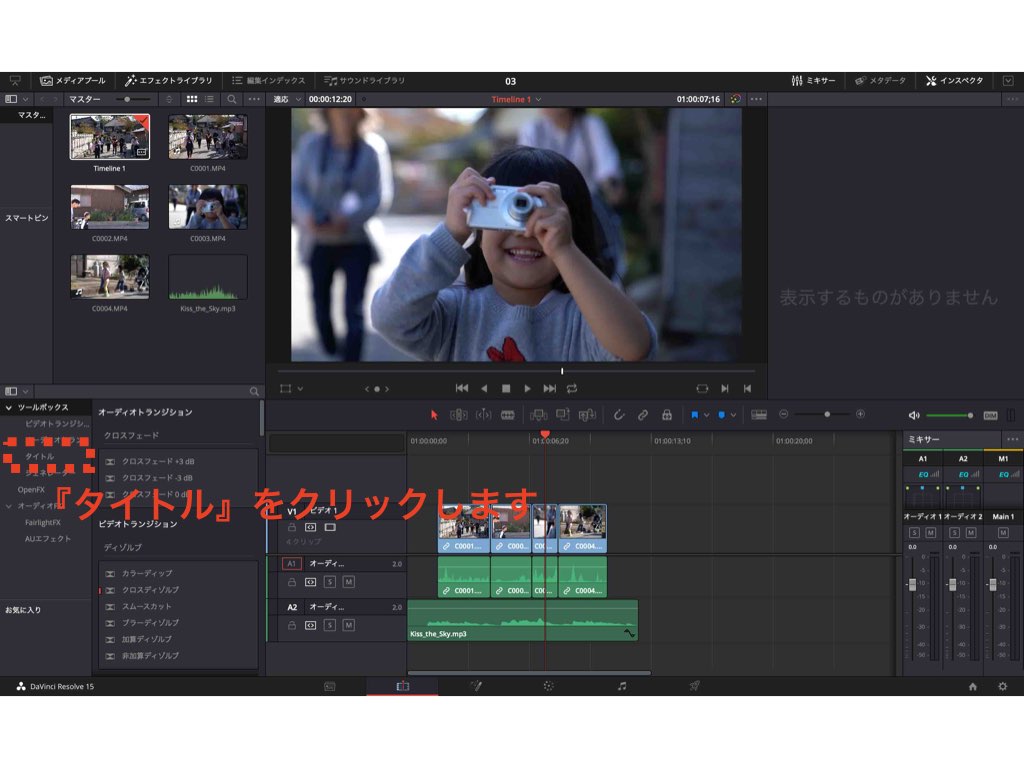Open the 編集インデックス panel tab
The width and height of the screenshot is (1024, 768).
point(268,80)
